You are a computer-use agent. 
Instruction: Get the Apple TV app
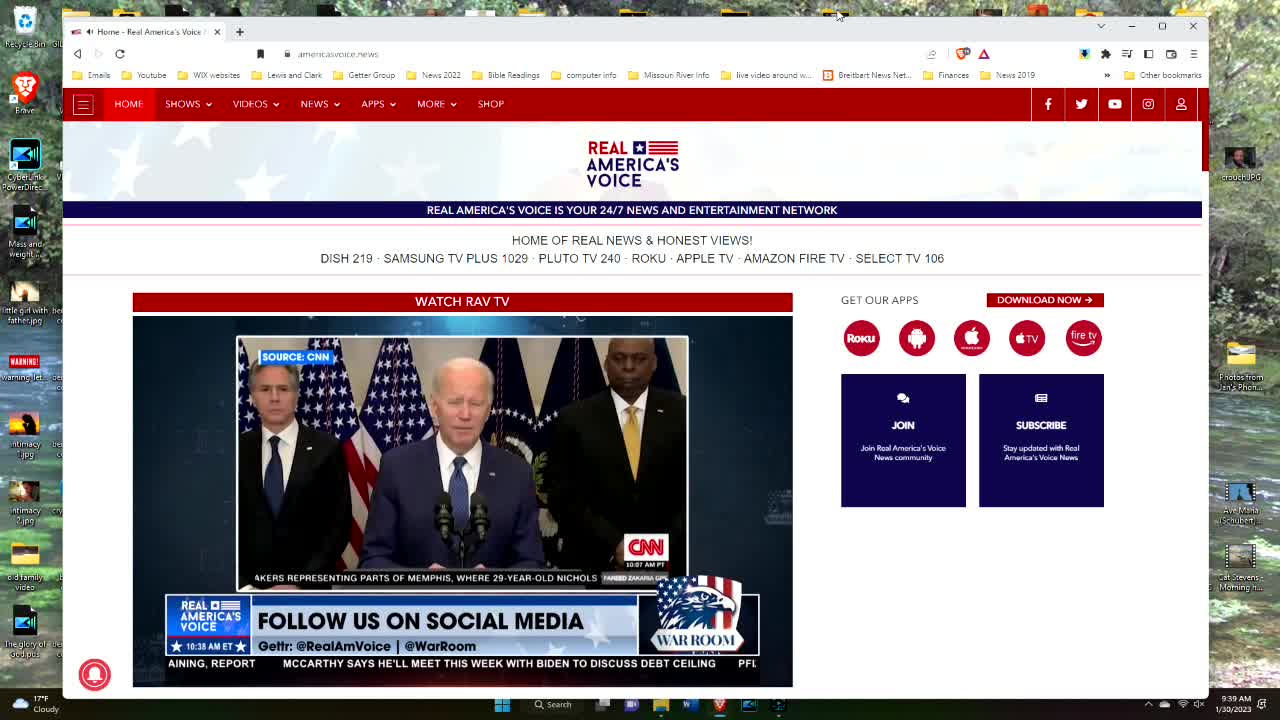pos(1027,338)
